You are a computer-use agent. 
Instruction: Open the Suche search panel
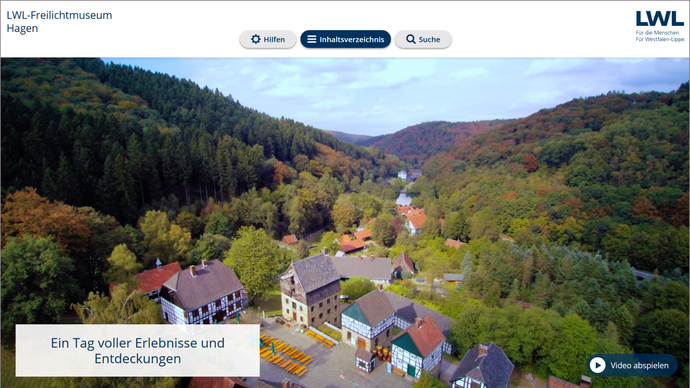(423, 39)
